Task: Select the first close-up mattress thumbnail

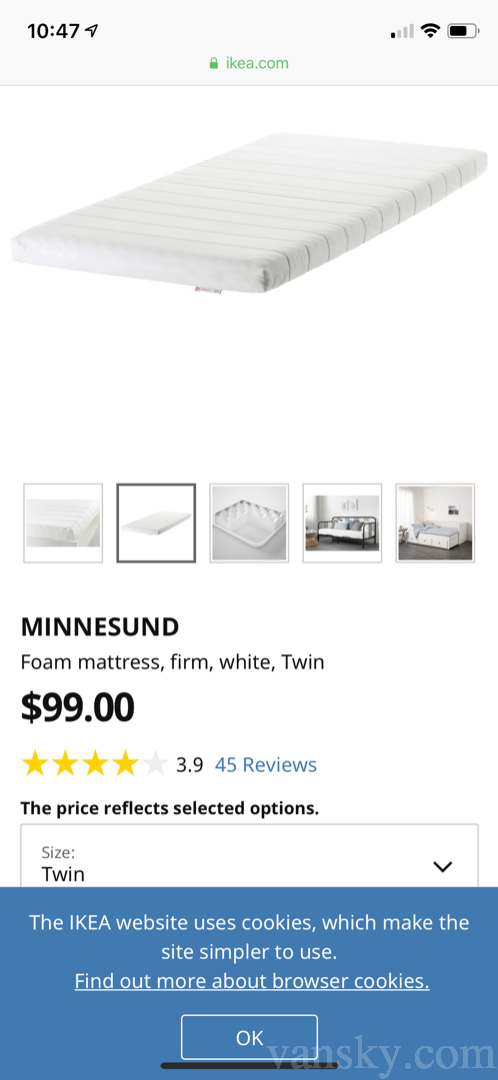Action: coord(63,523)
